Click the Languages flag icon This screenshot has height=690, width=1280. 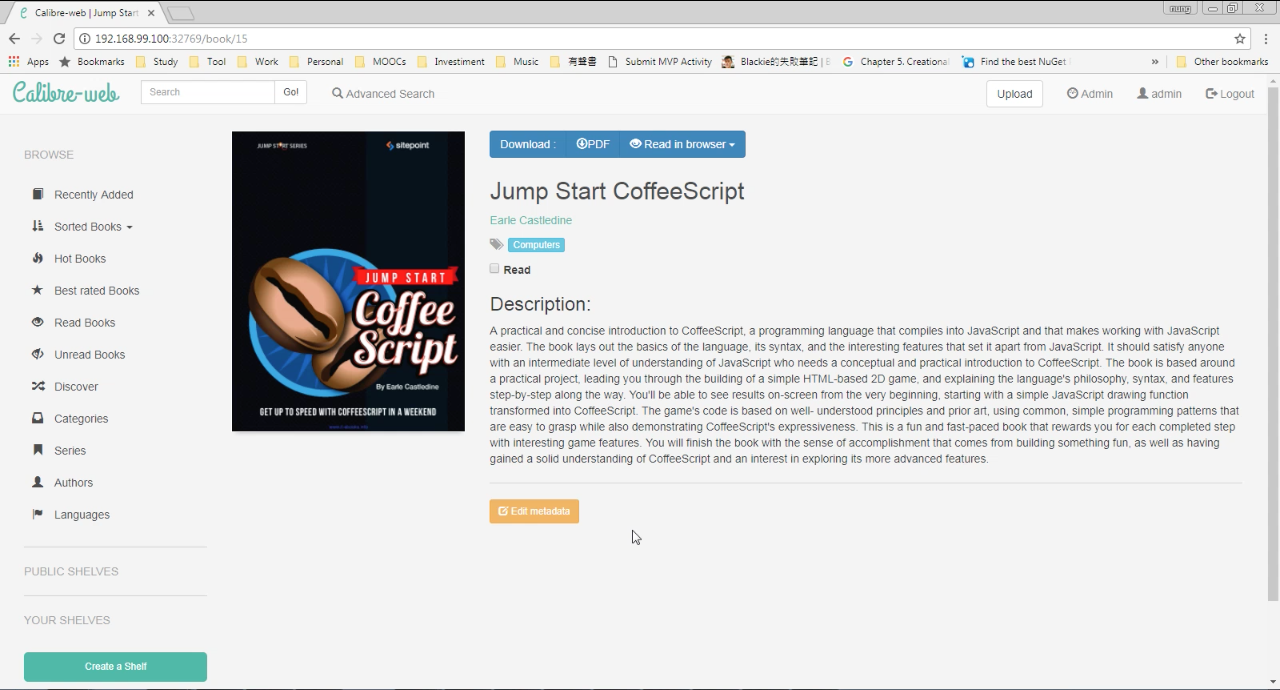click(x=38, y=514)
